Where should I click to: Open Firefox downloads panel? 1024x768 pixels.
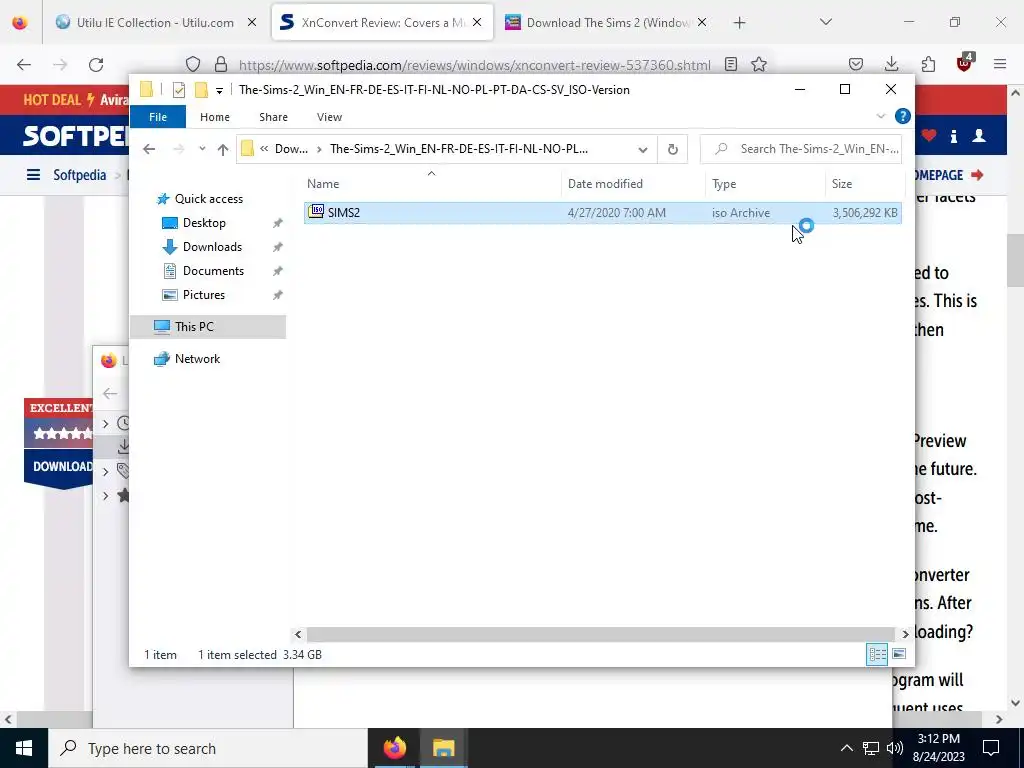(x=891, y=64)
